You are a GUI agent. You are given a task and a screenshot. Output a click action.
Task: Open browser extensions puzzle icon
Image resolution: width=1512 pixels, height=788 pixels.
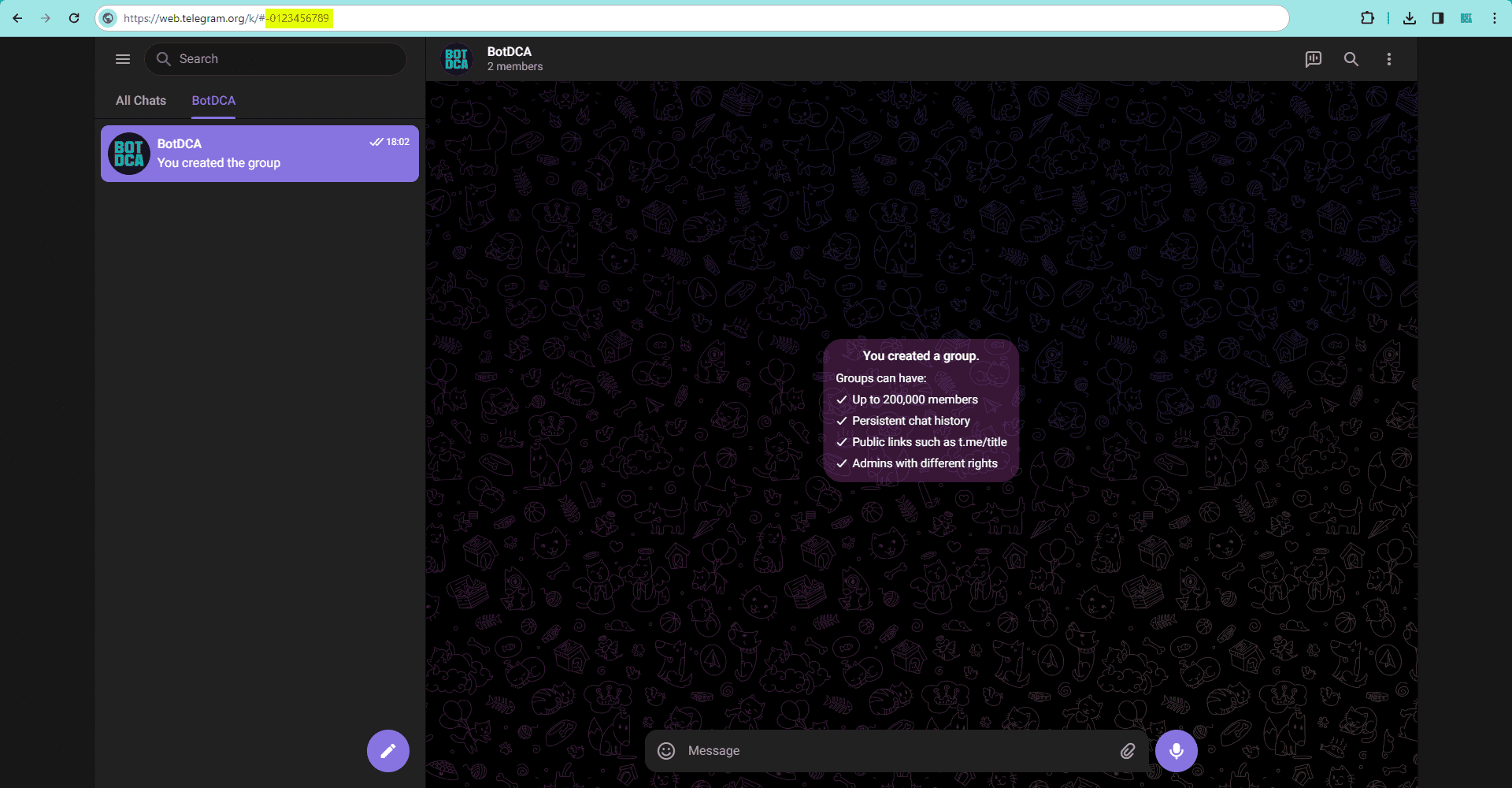pyautogui.click(x=1367, y=18)
